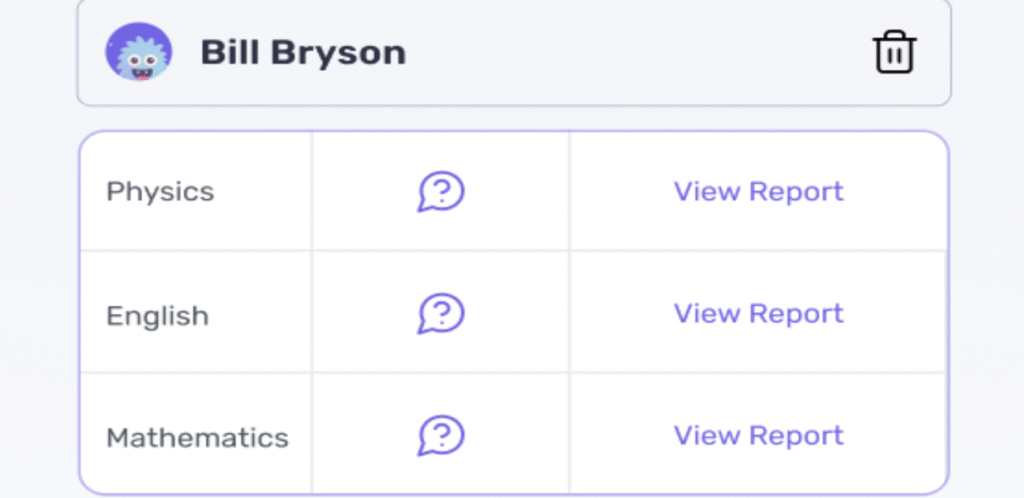Open the Physics question bubble icon
1024x498 pixels.
click(x=441, y=191)
